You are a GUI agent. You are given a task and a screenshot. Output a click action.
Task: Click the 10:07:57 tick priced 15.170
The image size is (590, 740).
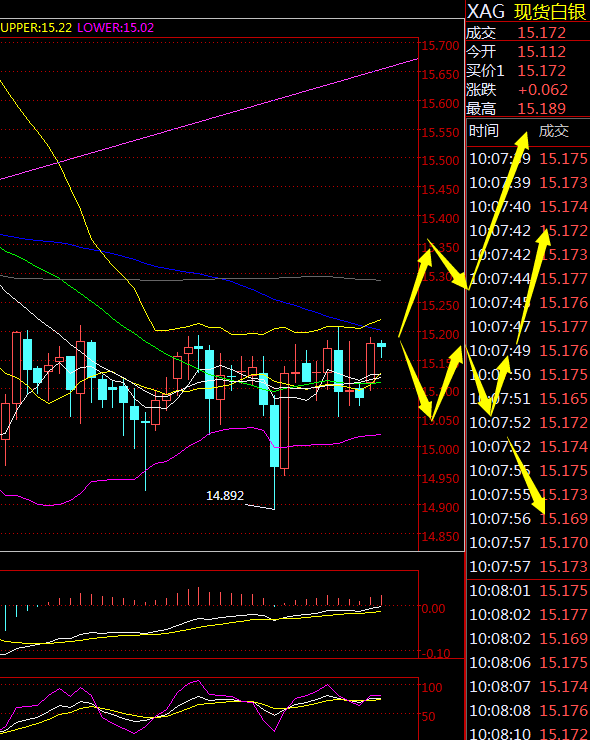click(x=528, y=542)
